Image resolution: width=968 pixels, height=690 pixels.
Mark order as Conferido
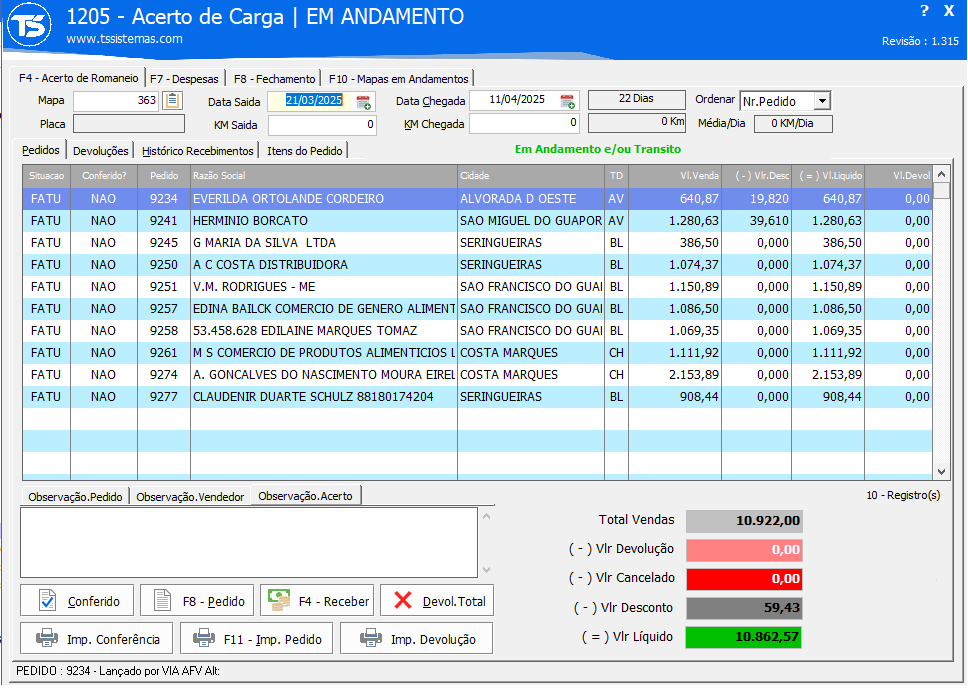tap(78, 601)
